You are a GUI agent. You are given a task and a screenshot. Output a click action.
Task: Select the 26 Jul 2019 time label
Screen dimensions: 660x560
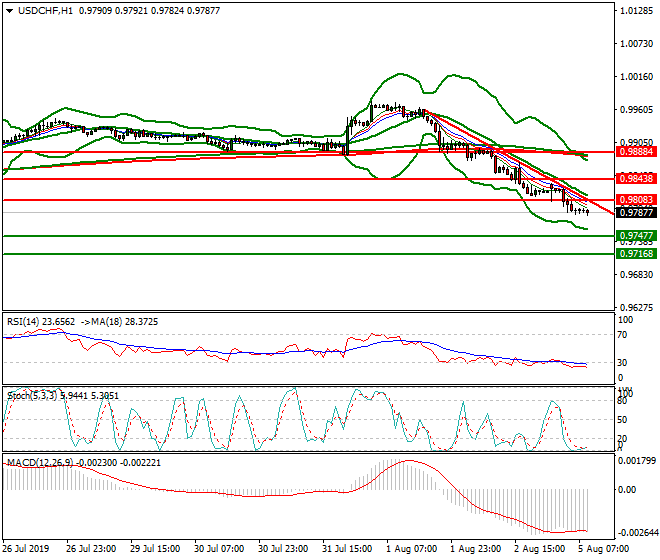coord(26,549)
